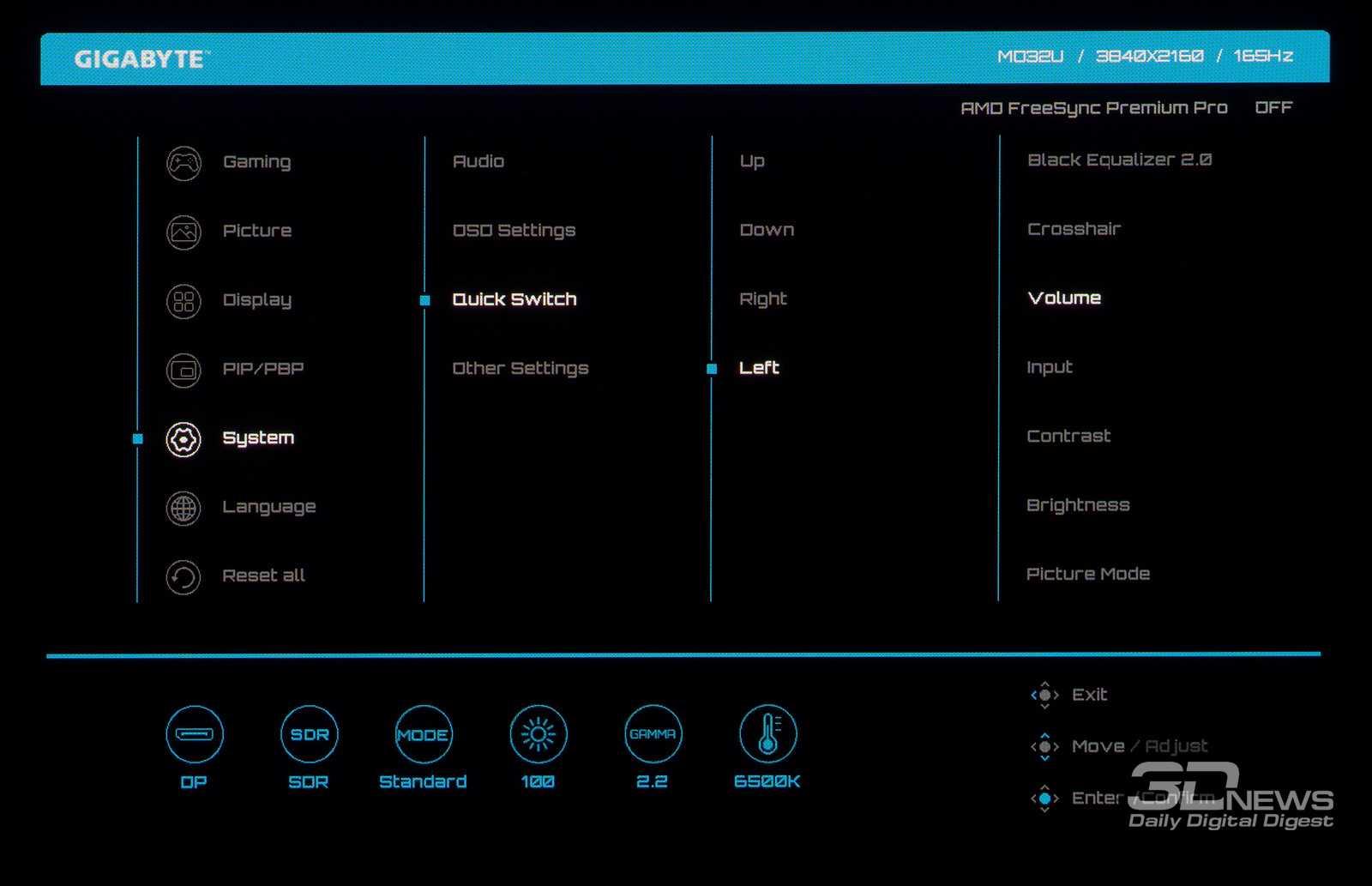
Task: Open OSD Settings submenu
Action: click(x=514, y=231)
